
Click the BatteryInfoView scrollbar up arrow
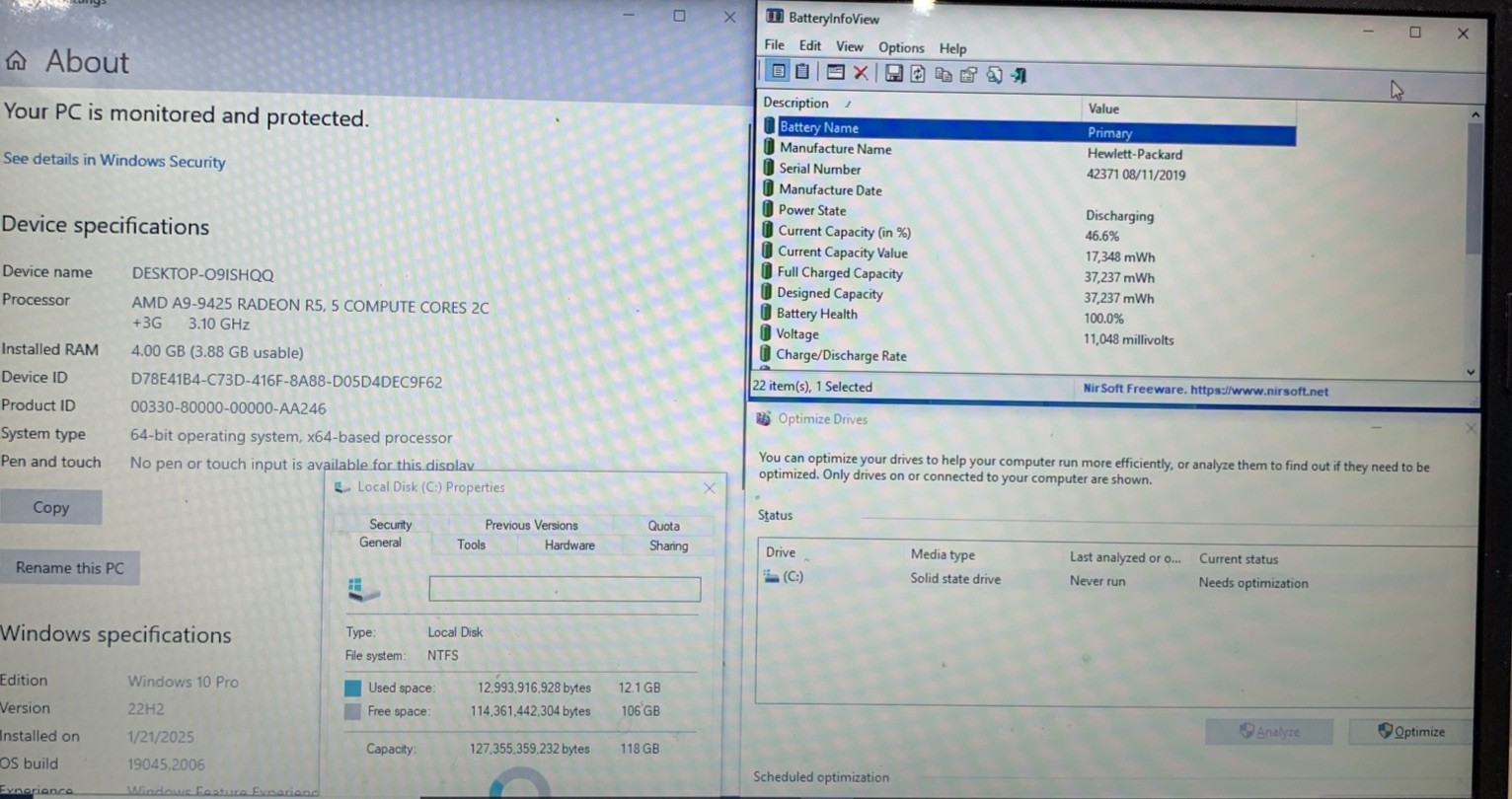(1474, 114)
